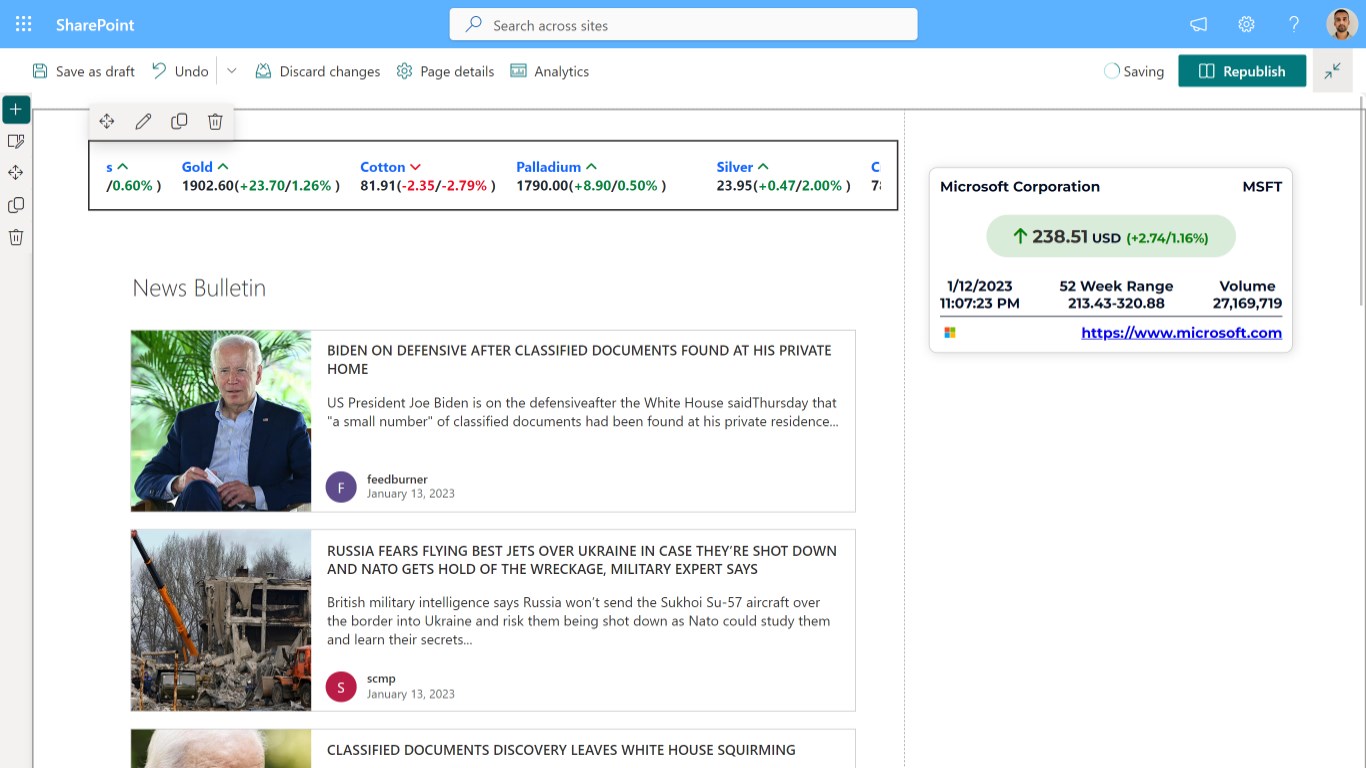
Task: Select the Gold ticker item
Action: [x=261, y=176]
